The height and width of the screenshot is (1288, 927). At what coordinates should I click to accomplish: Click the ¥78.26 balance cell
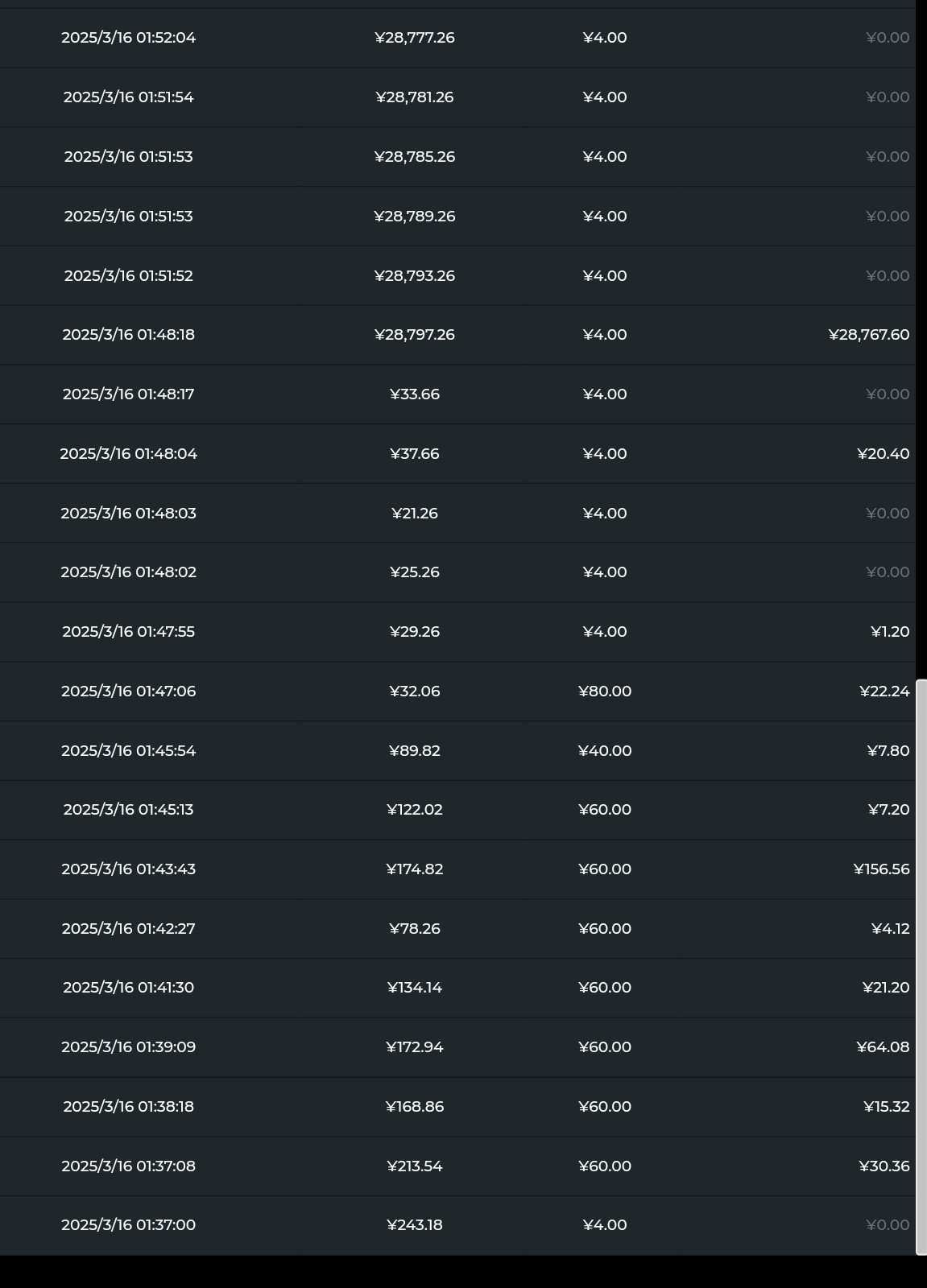tap(414, 929)
